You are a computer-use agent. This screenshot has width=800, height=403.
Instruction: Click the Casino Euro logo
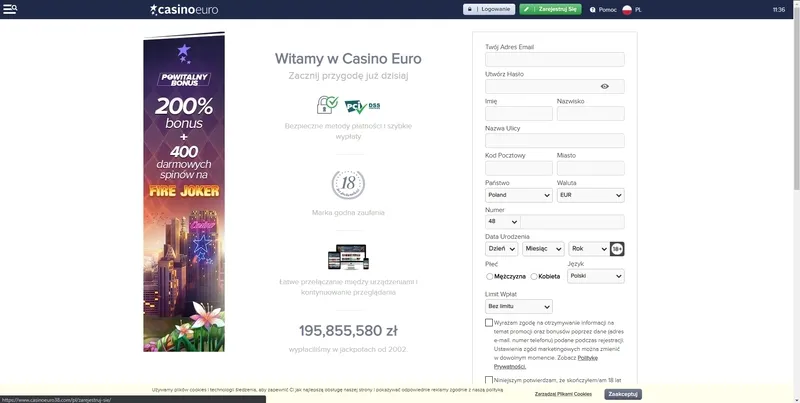click(x=184, y=10)
